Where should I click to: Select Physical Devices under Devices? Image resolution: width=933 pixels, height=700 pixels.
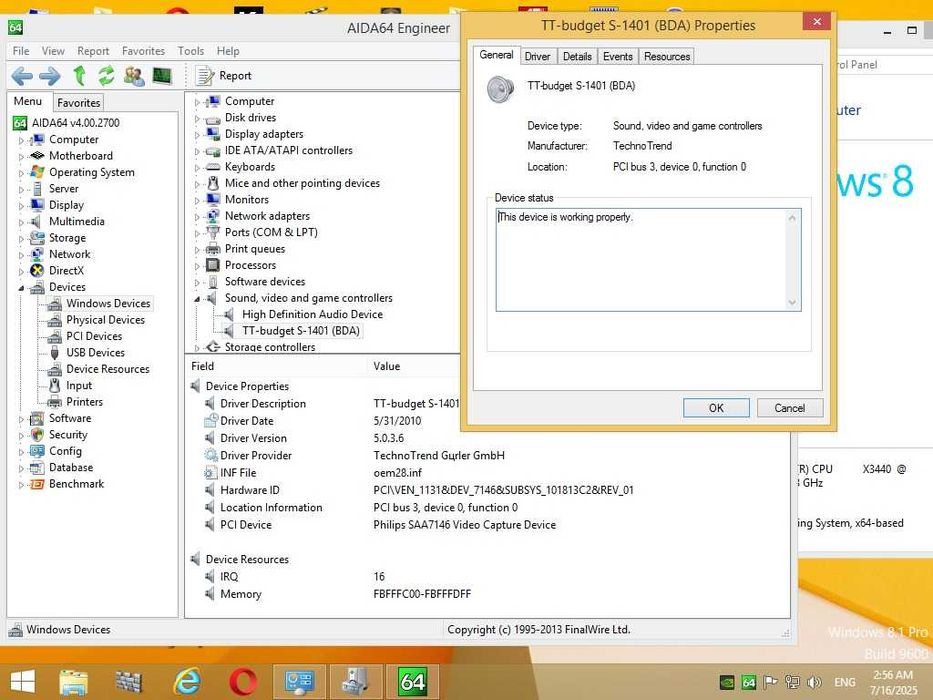click(x=105, y=320)
